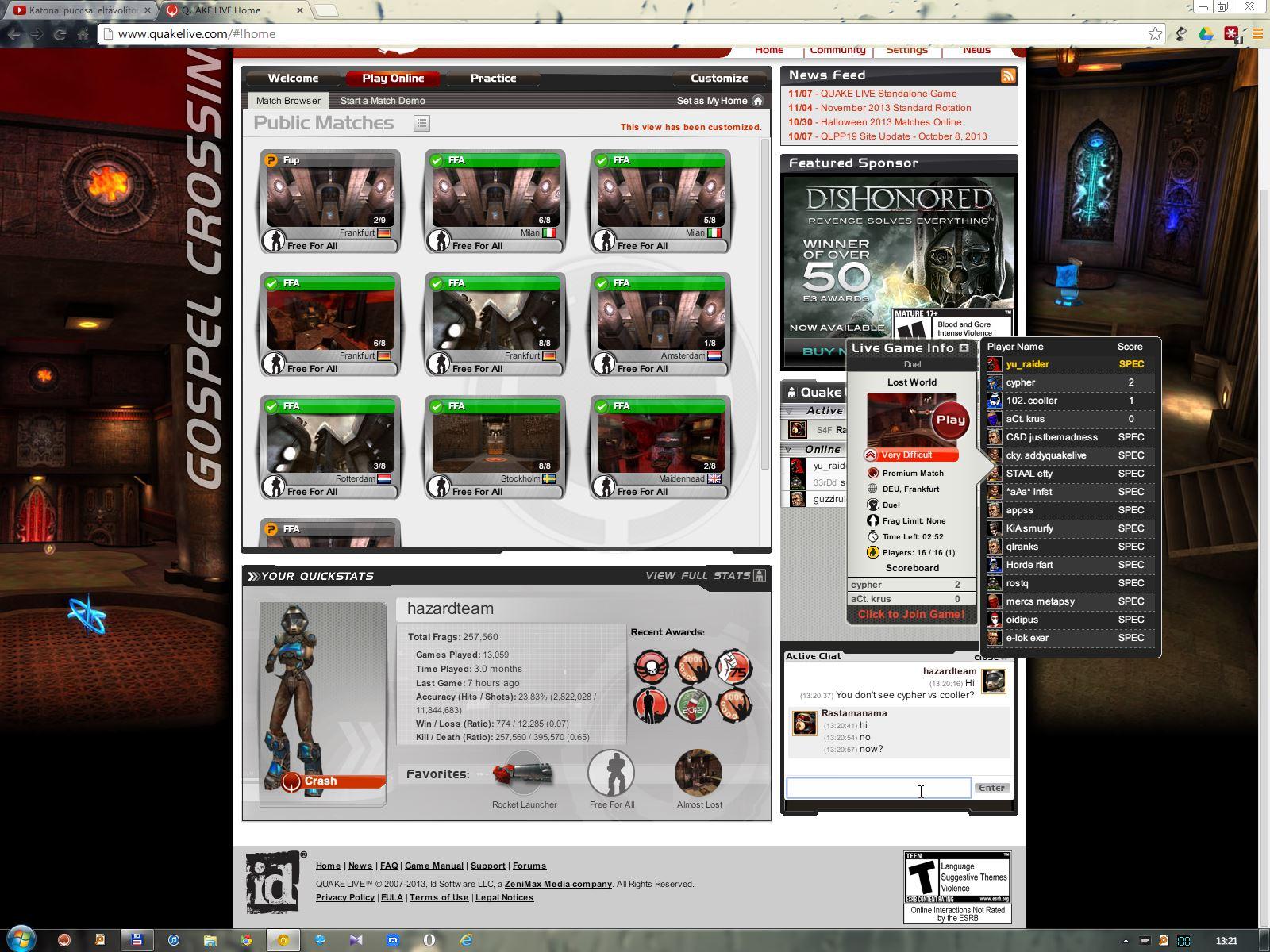Viewport: 1270px width, 952px height.
Task: Open the Amsterdam FFA match
Action: click(660, 324)
